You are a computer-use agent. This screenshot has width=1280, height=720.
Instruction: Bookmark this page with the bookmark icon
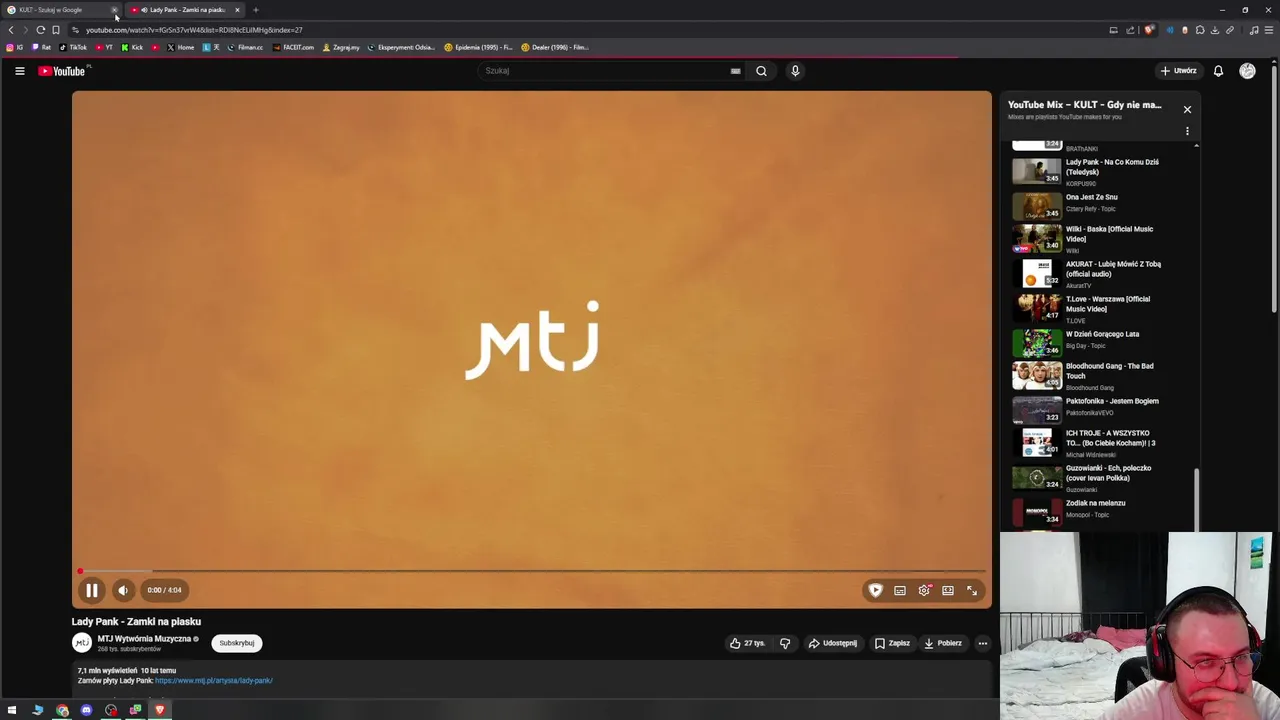pos(55,30)
